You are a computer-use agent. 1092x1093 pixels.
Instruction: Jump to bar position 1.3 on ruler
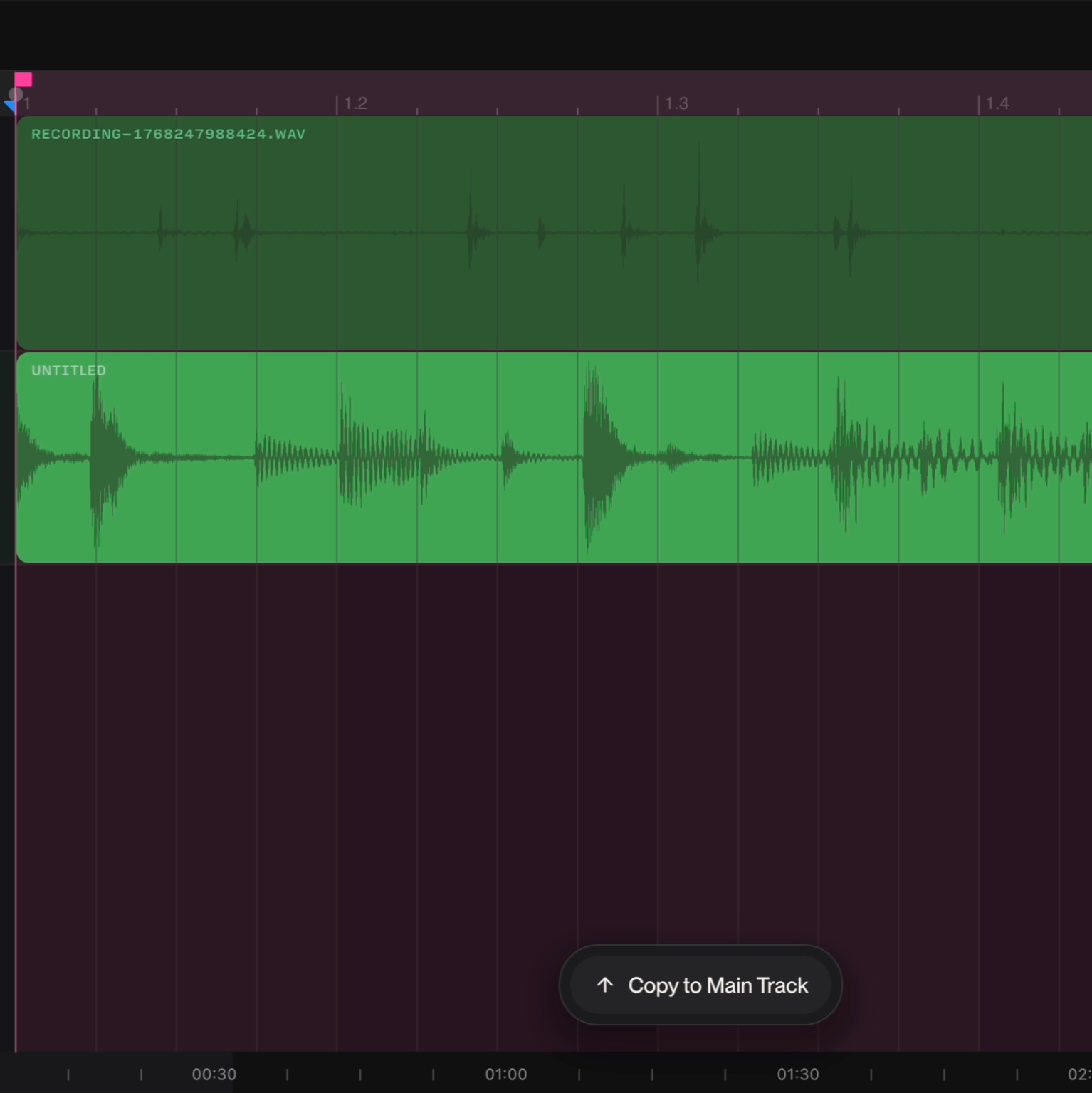click(x=676, y=104)
